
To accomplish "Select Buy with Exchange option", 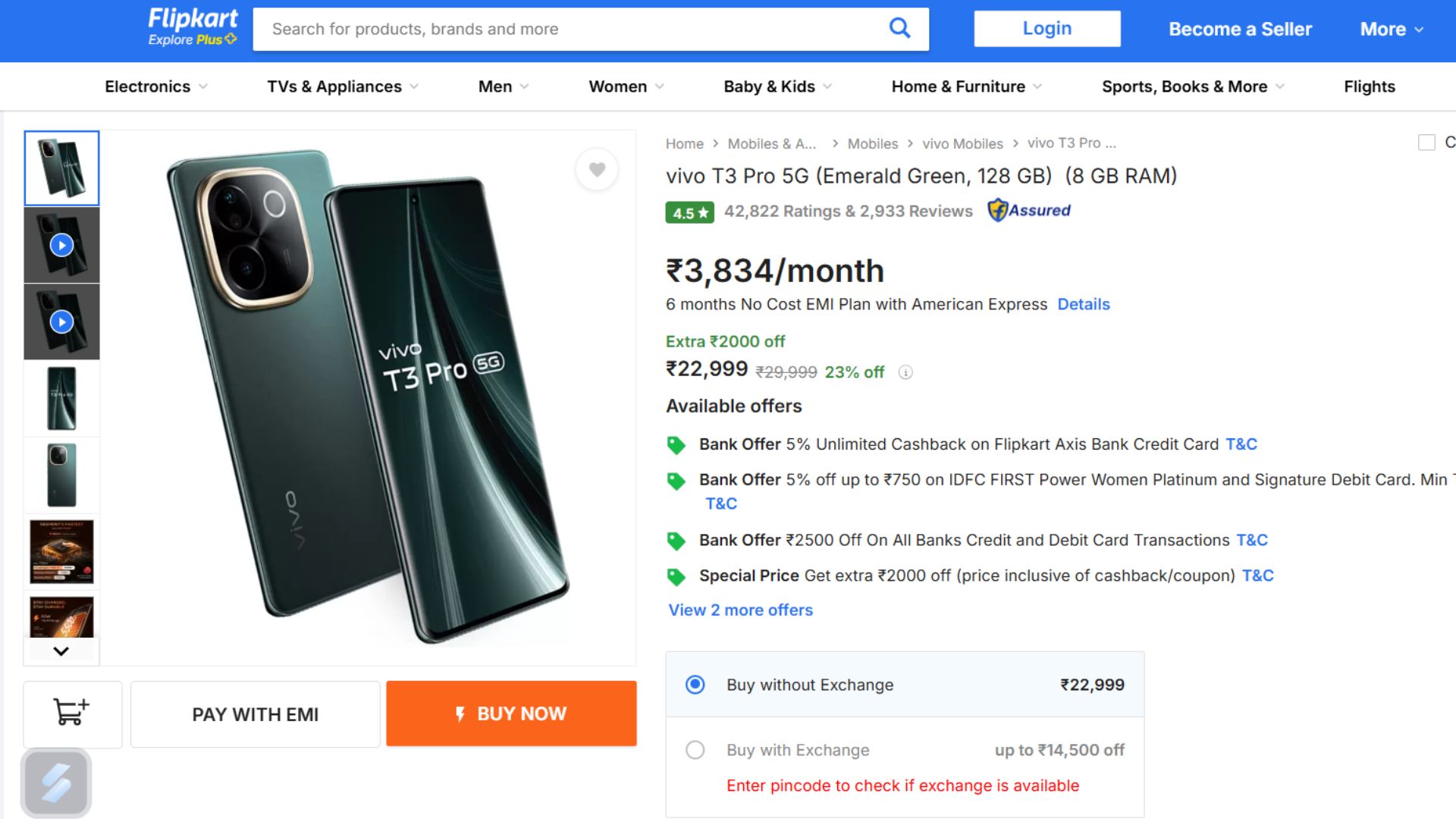I will click(695, 750).
